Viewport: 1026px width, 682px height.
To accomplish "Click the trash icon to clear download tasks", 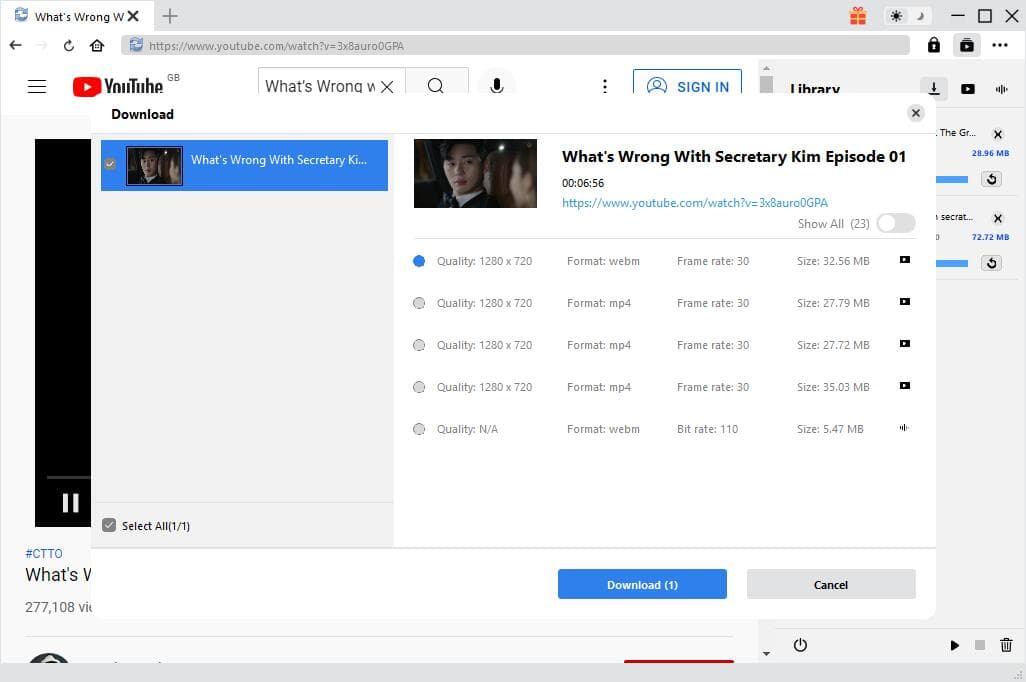I will coord(1007,645).
